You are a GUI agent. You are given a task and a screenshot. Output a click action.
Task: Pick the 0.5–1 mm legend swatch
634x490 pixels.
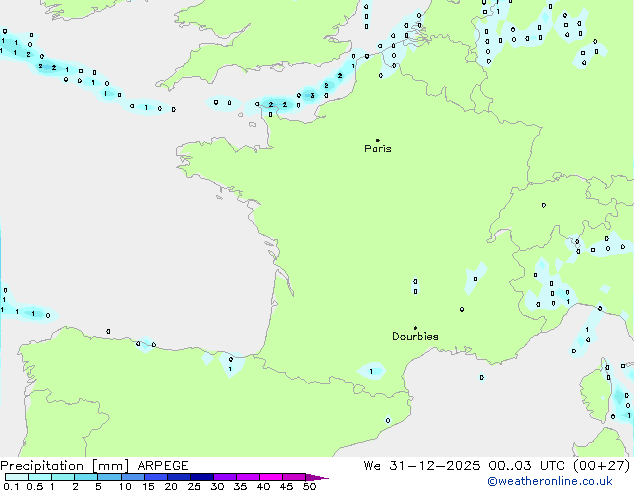pyautogui.click(x=40, y=477)
